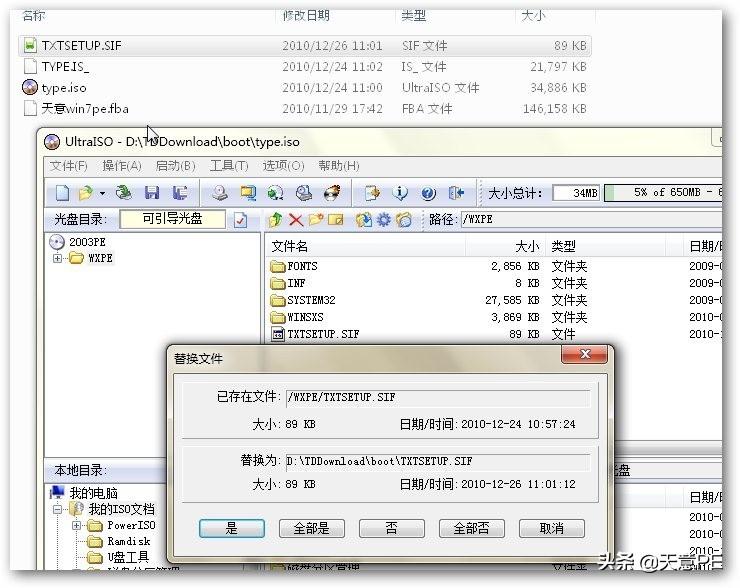Click the Mount to virtual drive icon
This screenshot has width=740, height=588.
304,193
